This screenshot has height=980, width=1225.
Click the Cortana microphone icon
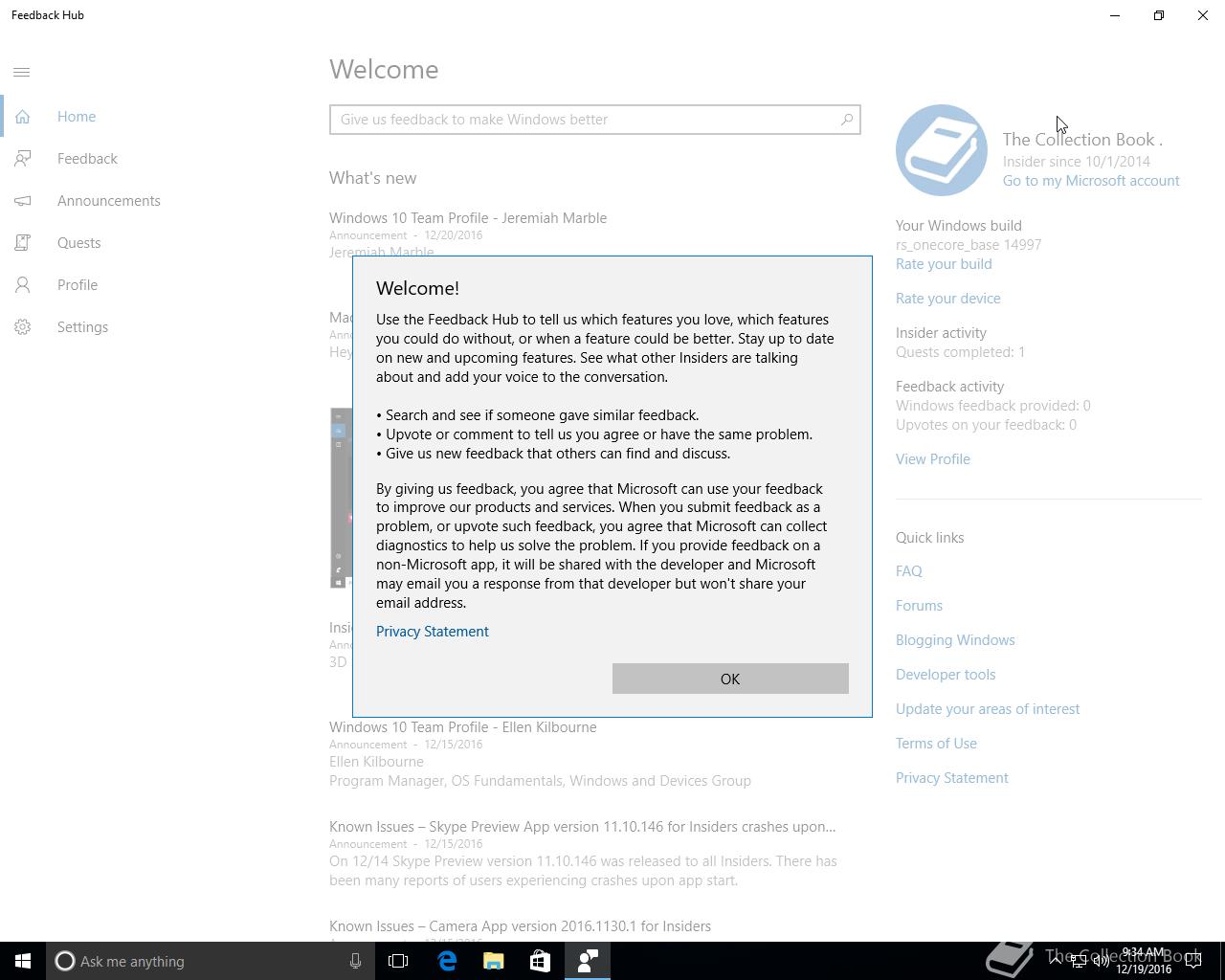(355, 961)
